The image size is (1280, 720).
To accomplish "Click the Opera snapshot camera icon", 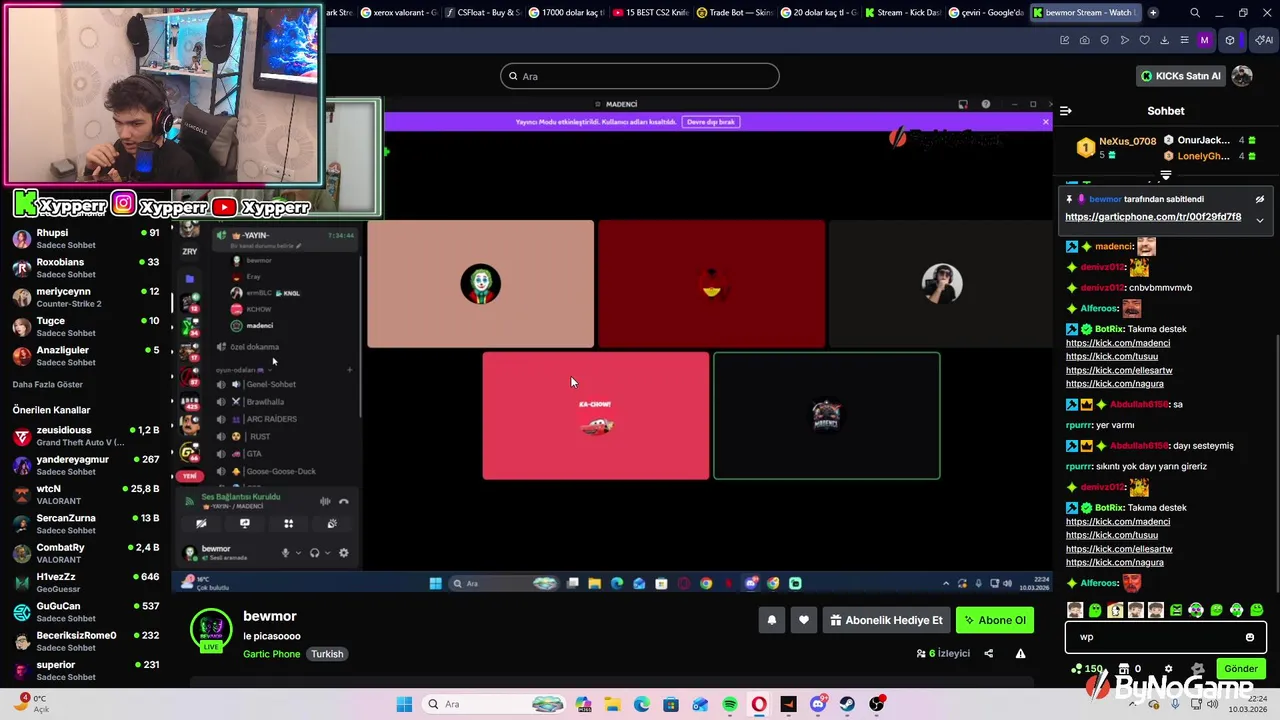I will 1085,40.
